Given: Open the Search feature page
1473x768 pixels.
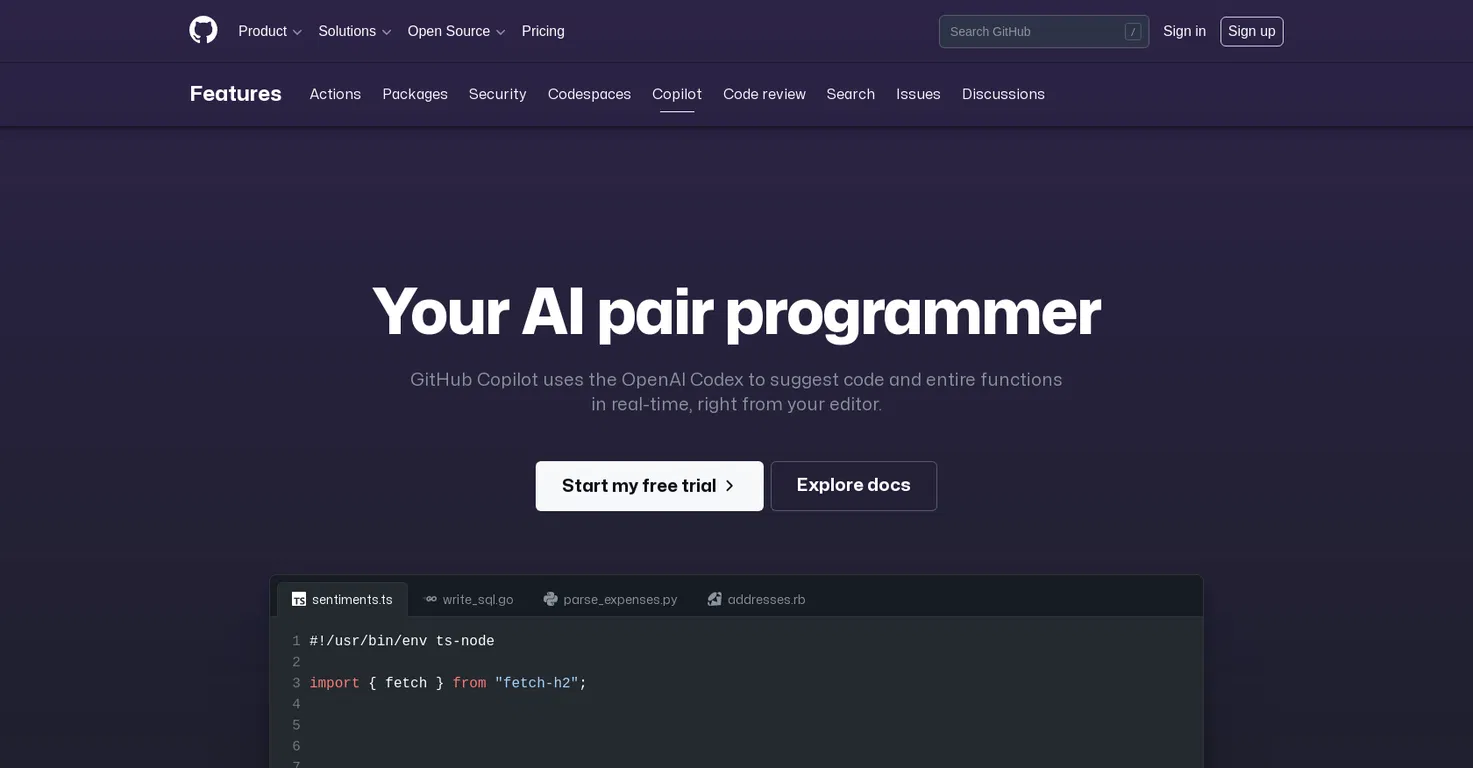Looking at the screenshot, I should coord(851,94).
